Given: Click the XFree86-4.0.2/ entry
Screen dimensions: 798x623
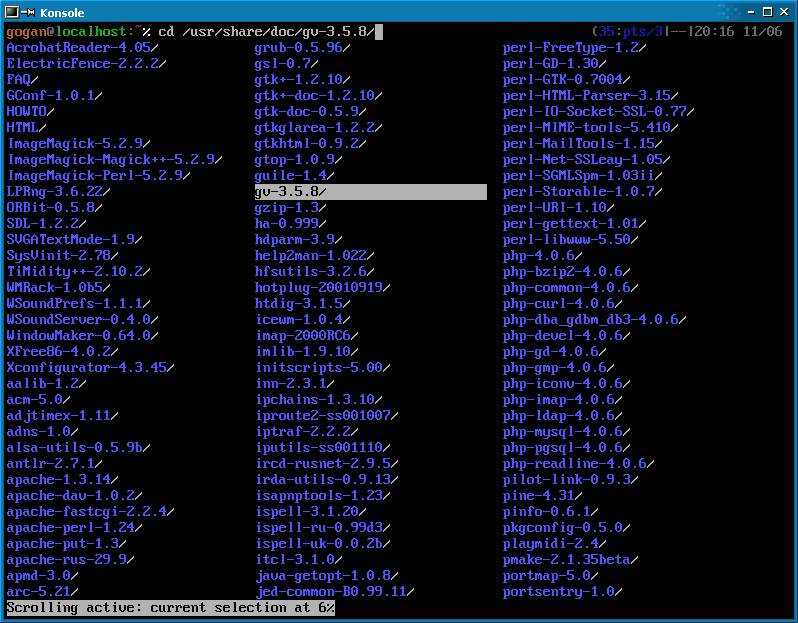Looking at the screenshot, I should point(62,352).
